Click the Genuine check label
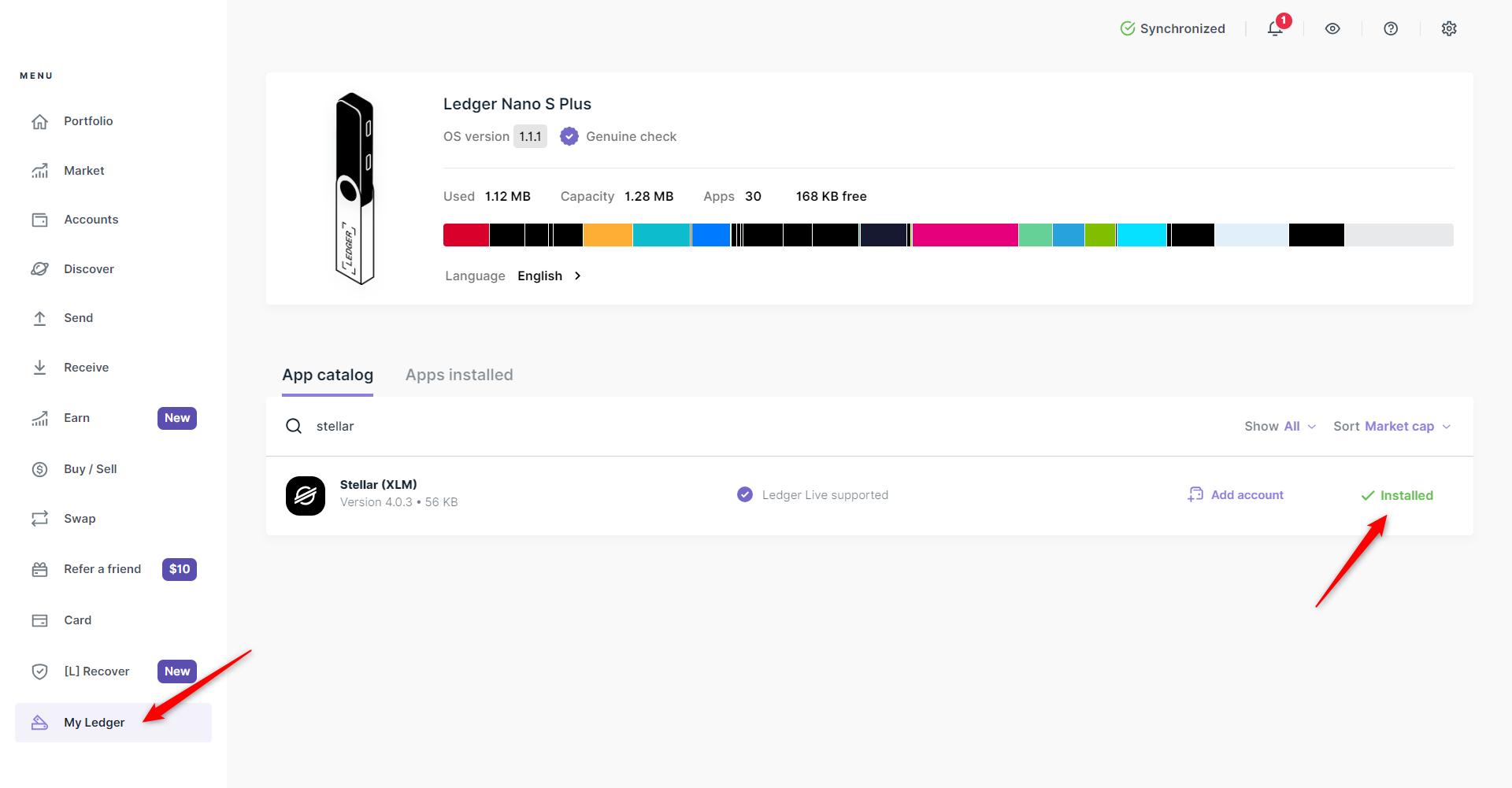 click(x=632, y=136)
